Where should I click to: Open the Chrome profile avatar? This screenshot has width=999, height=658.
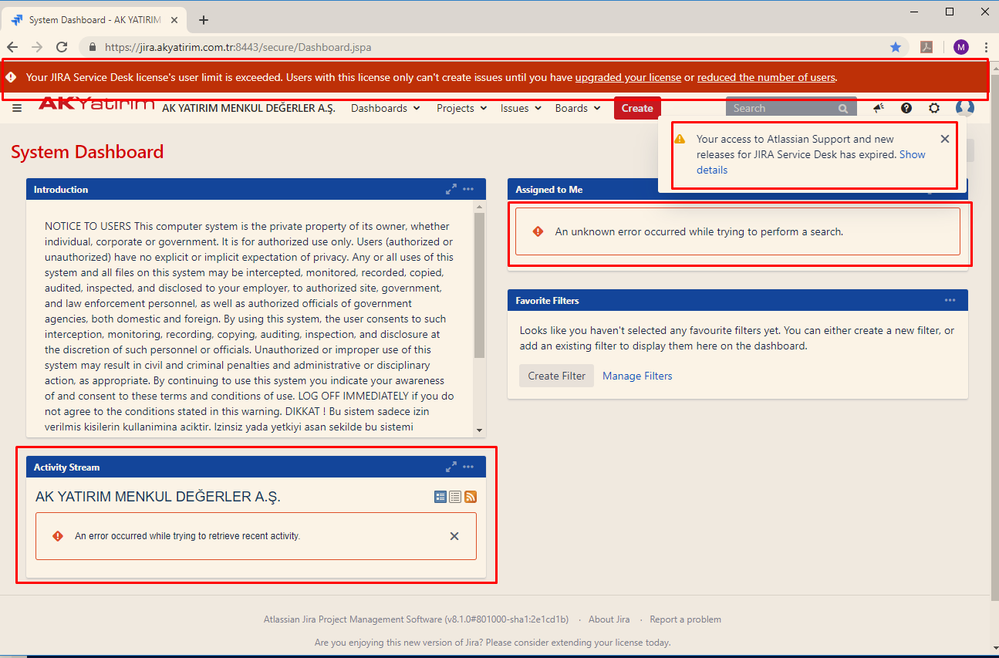pyautogui.click(x=961, y=47)
